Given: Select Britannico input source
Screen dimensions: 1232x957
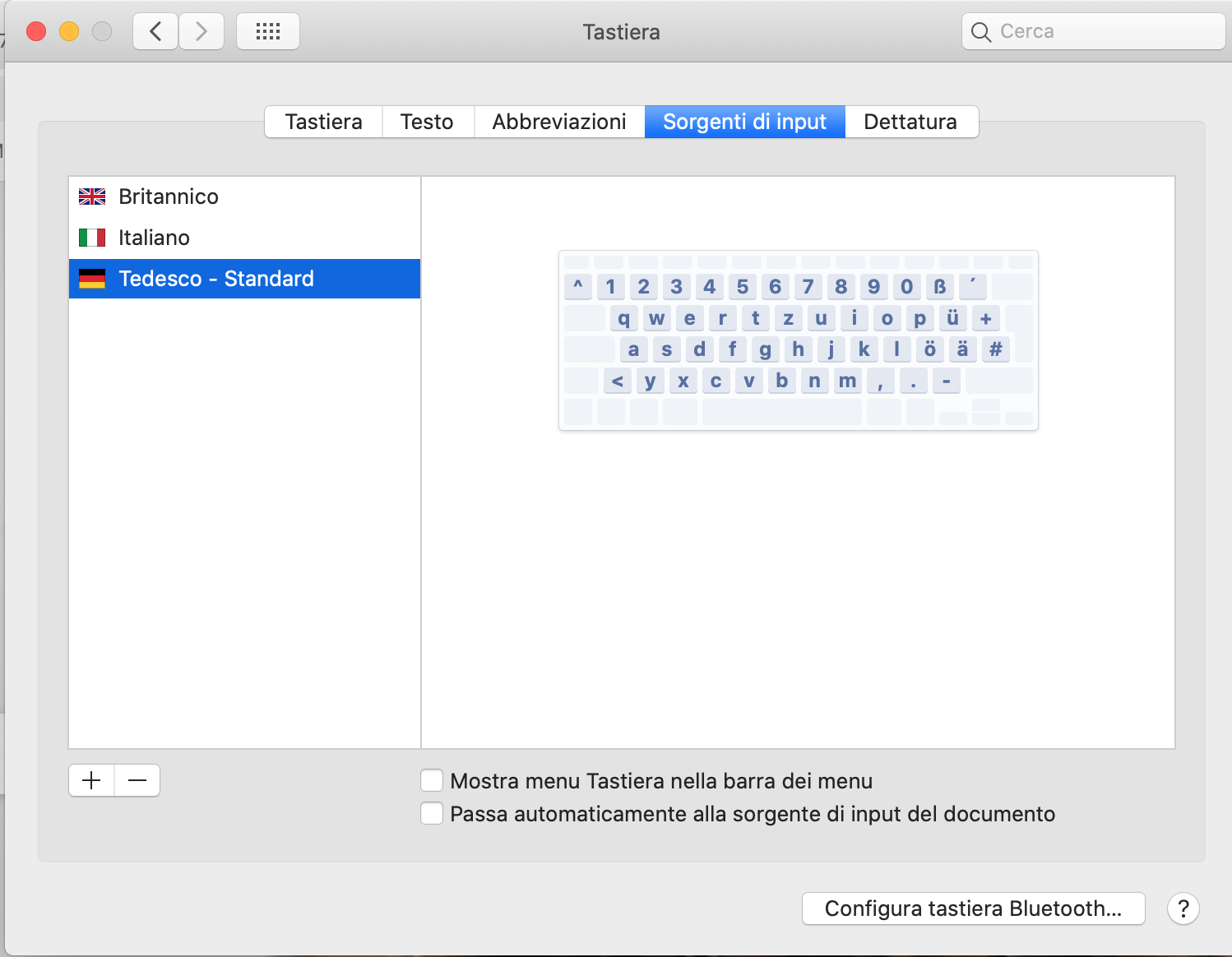Looking at the screenshot, I should 169,196.
